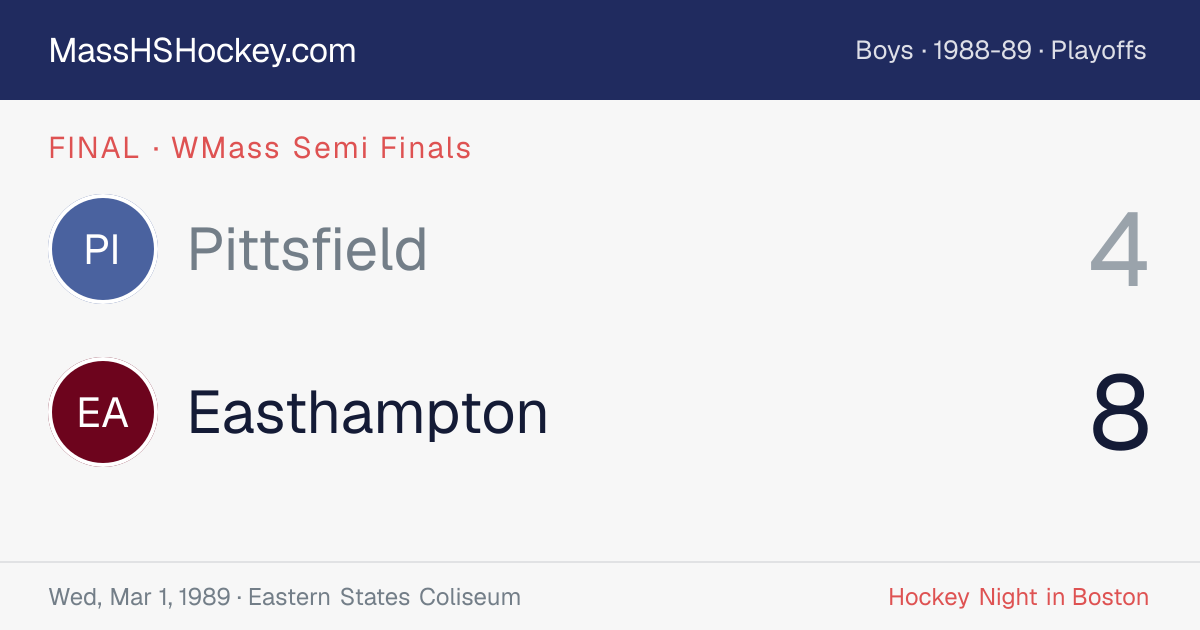The width and height of the screenshot is (1200, 630).
Task: Click the blue circle behind PI initials
Action: coord(103,249)
